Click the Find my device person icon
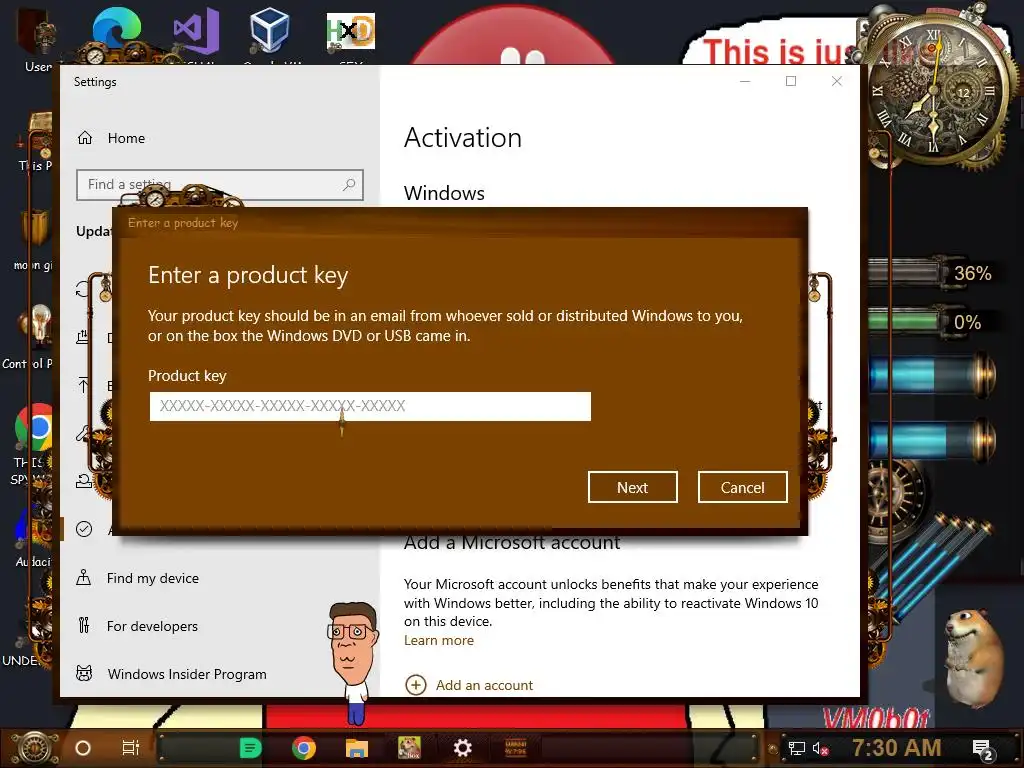This screenshot has width=1024, height=768. (x=84, y=577)
